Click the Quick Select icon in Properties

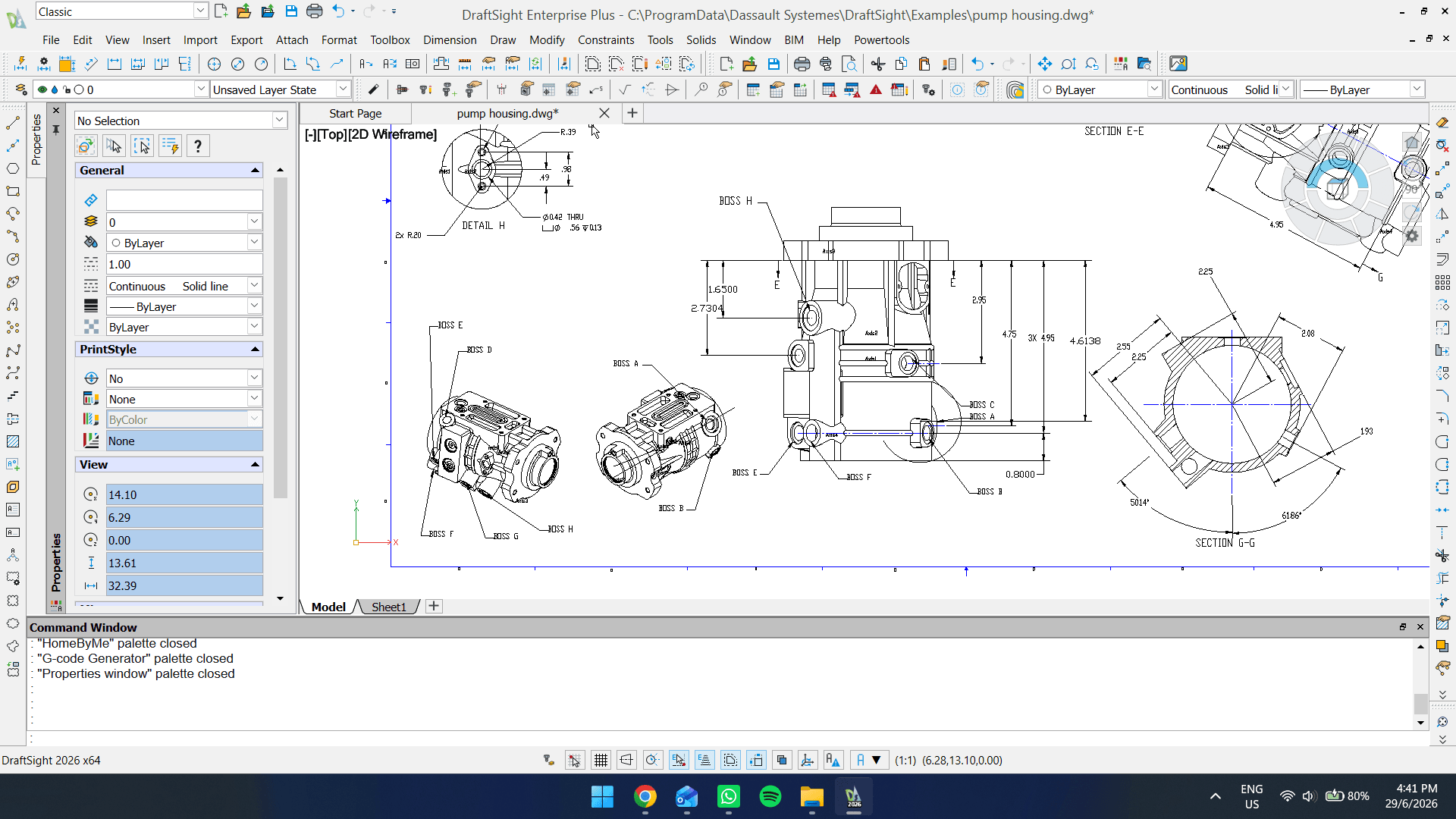[170, 146]
